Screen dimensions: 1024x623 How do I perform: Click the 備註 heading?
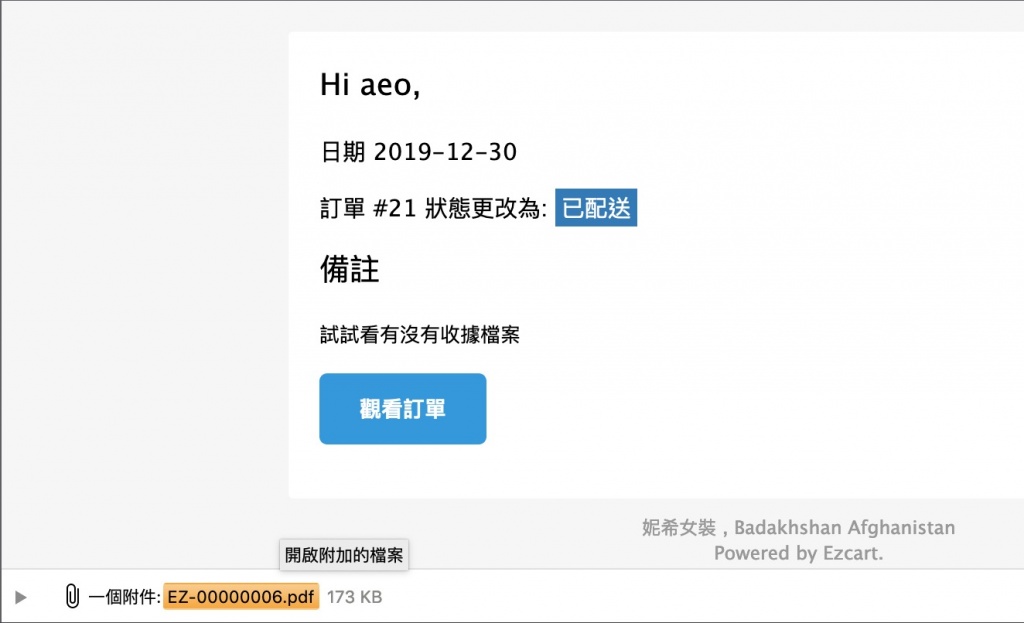349,269
